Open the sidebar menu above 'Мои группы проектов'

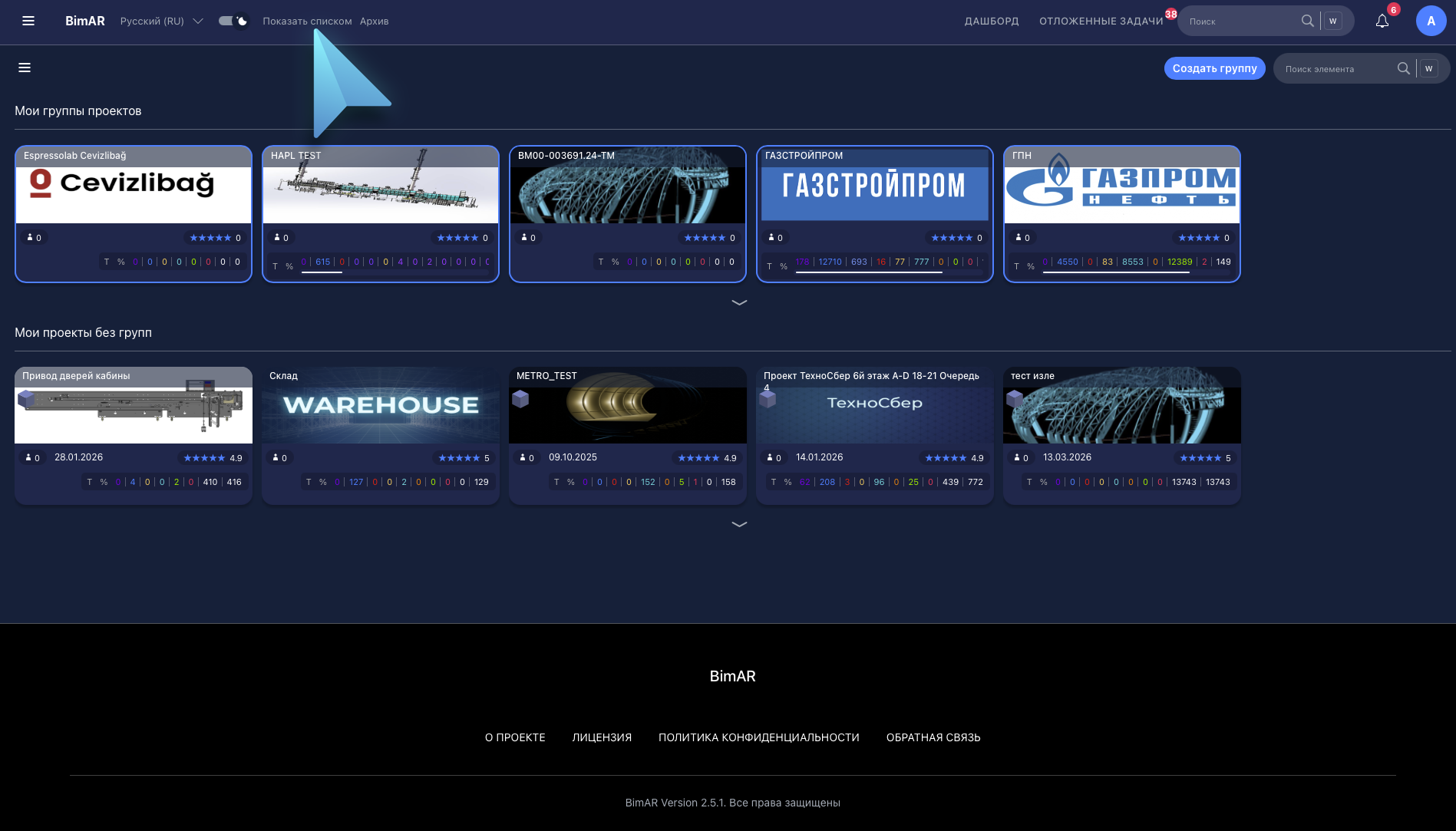click(25, 68)
